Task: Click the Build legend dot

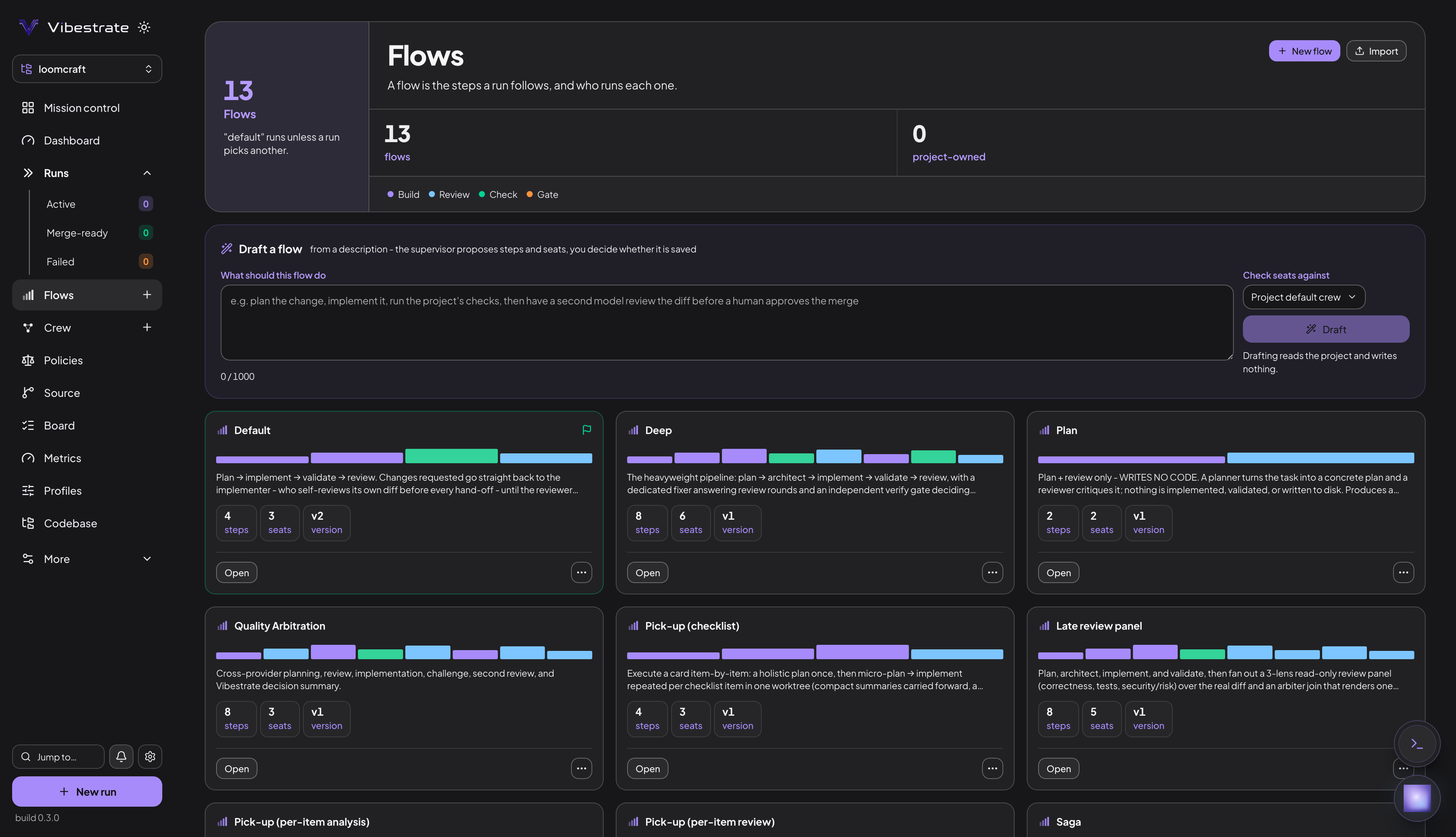Action: pyautogui.click(x=390, y=194)
